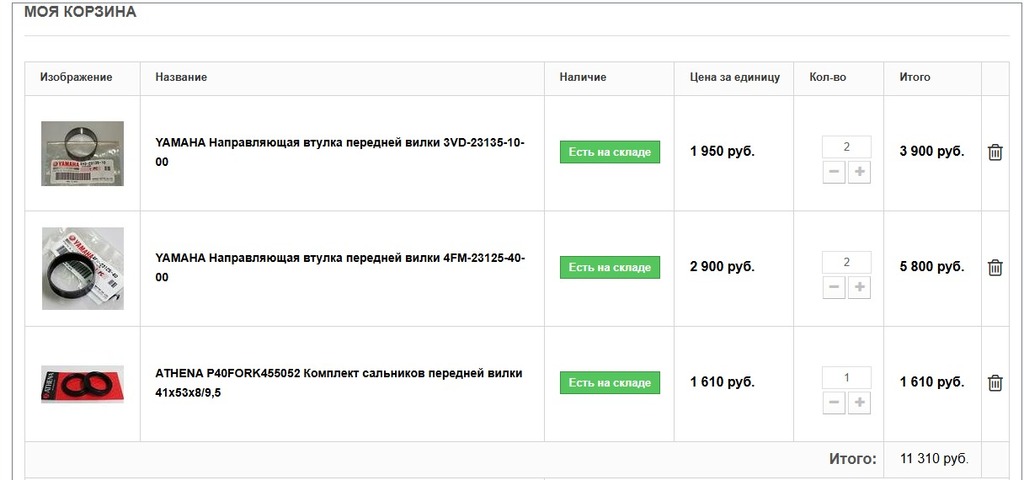Focus quantity field for 4FM-23125-40-00 bushing

[846, 262]
